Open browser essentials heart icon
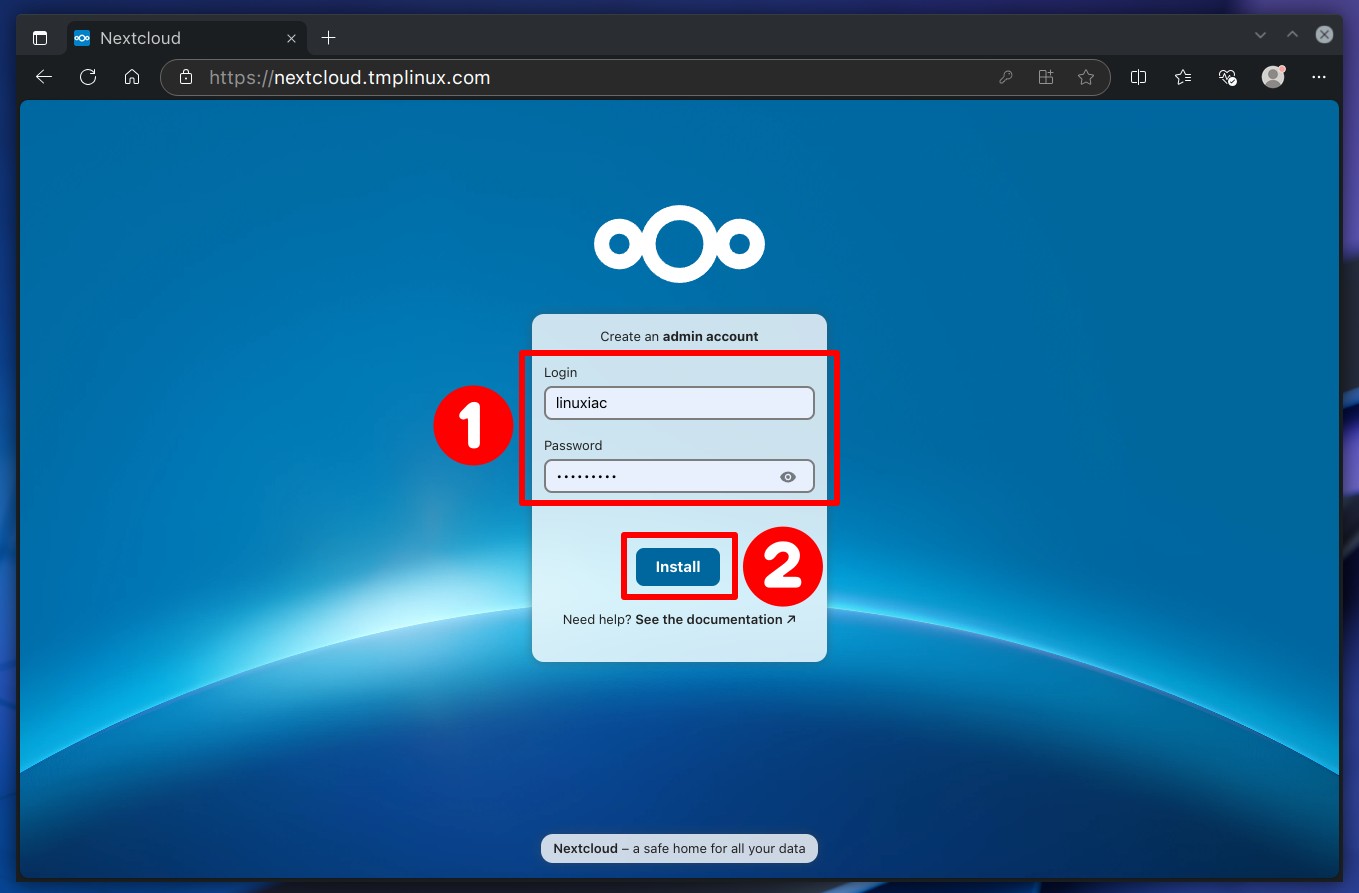 coord(1228,77)
